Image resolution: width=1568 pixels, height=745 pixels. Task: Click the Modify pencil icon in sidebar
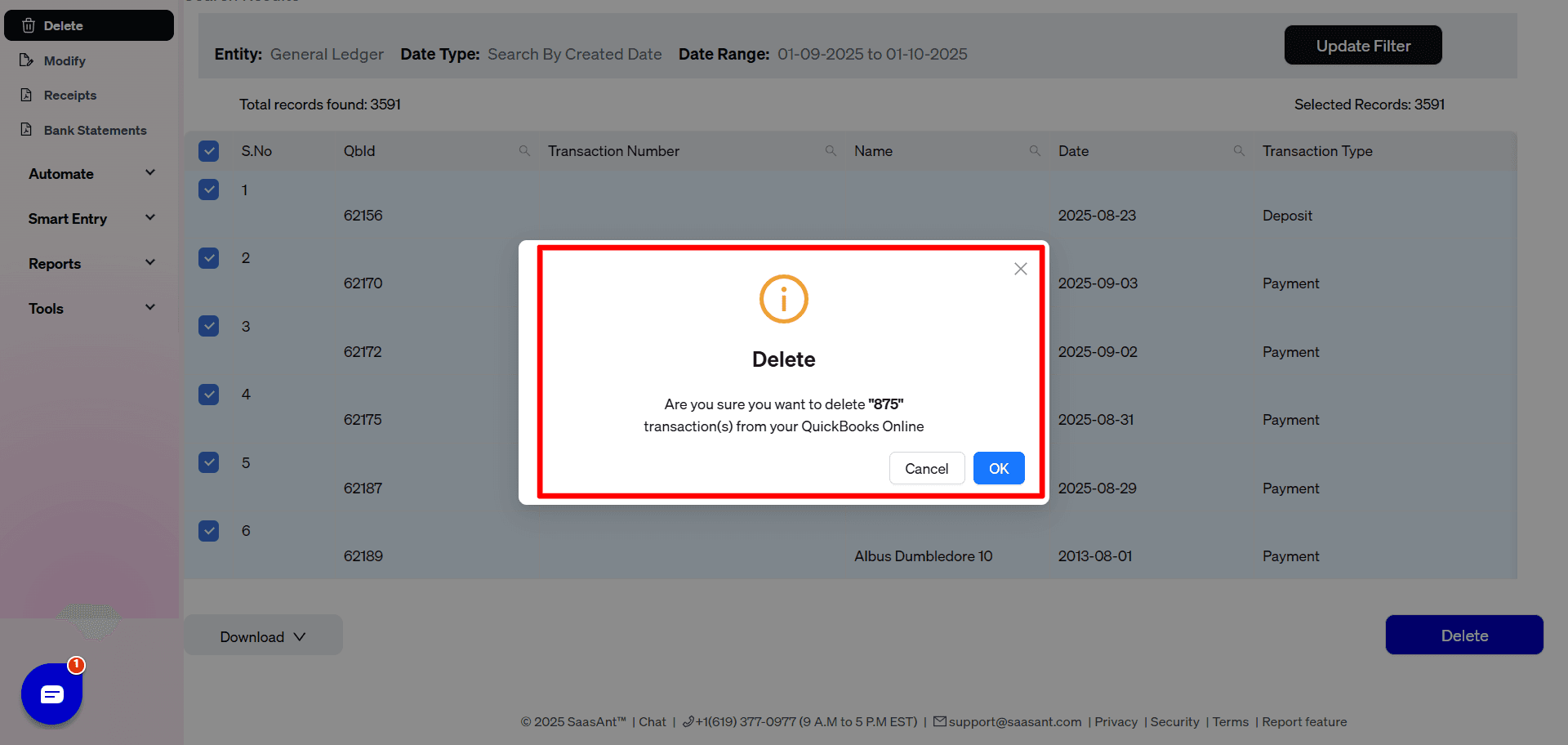coord(27,60)
